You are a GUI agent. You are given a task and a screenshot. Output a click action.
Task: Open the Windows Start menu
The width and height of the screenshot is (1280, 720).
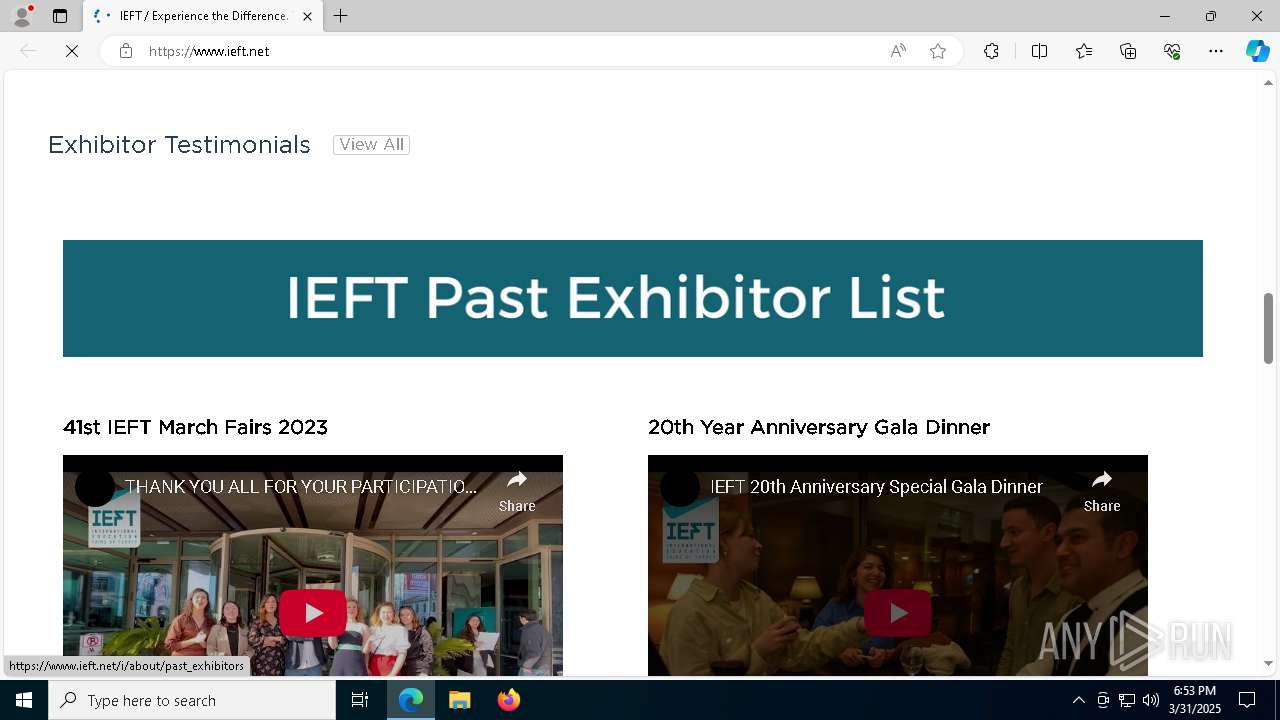click(24, 700)
